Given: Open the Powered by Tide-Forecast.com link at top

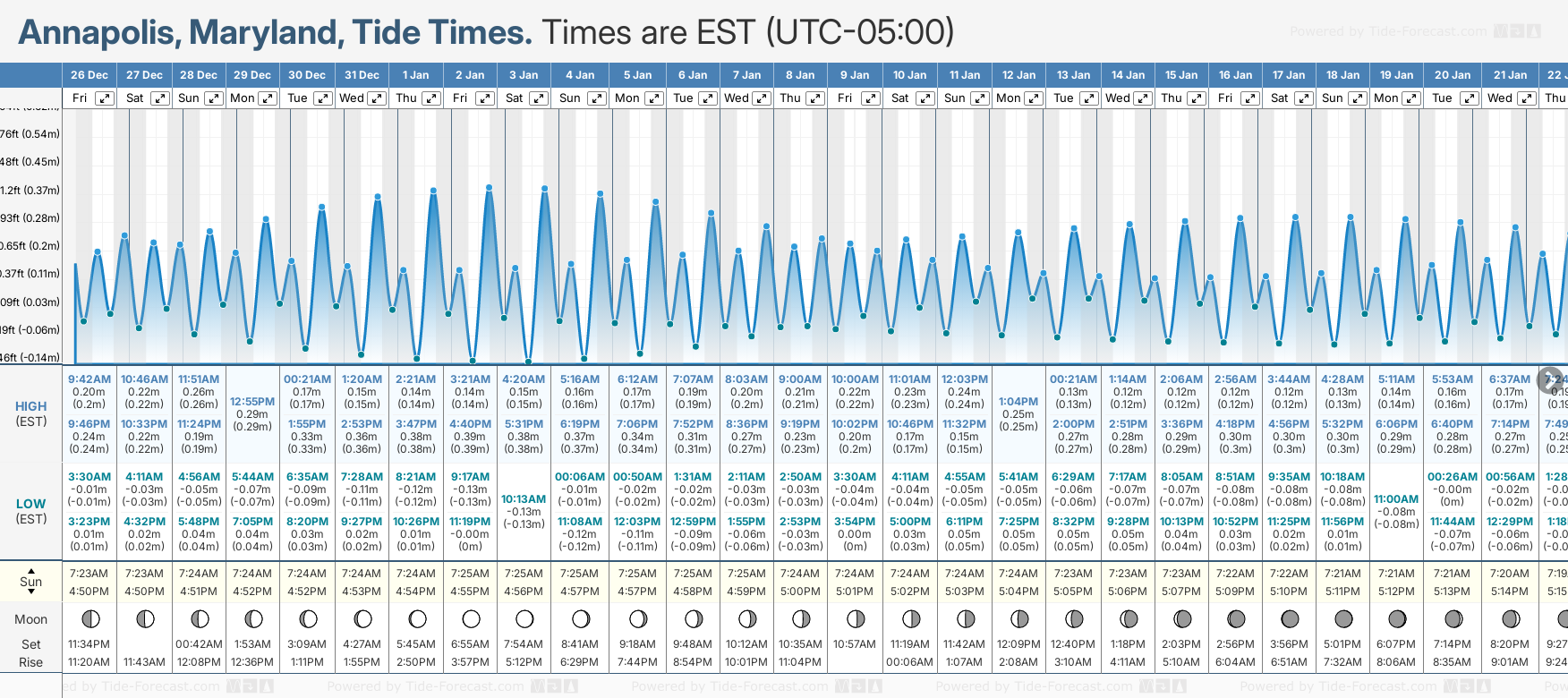Looking at the screenshot, I should (x=1388, y=32).
